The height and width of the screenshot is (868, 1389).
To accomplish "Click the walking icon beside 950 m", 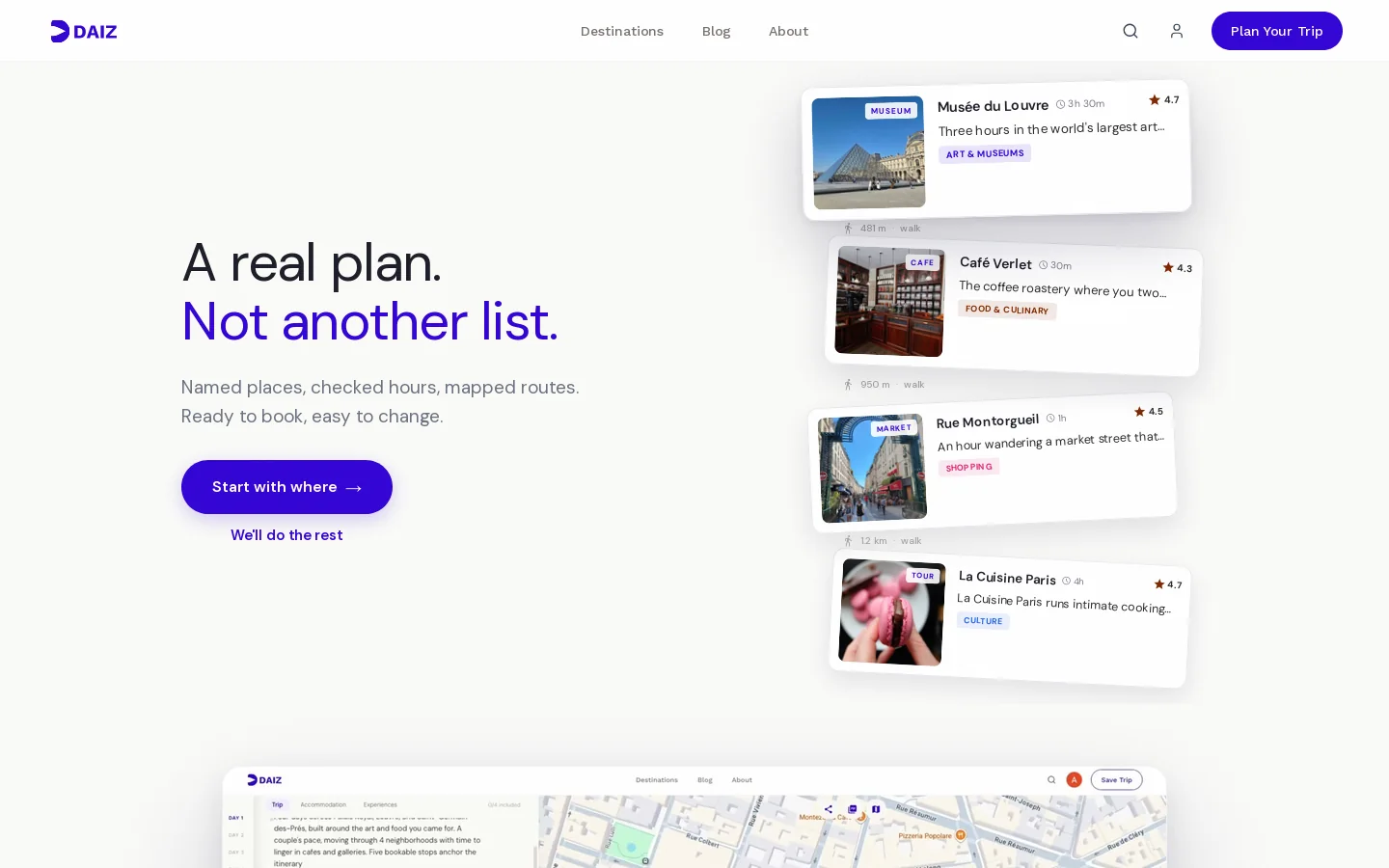I will pos(848,385).
